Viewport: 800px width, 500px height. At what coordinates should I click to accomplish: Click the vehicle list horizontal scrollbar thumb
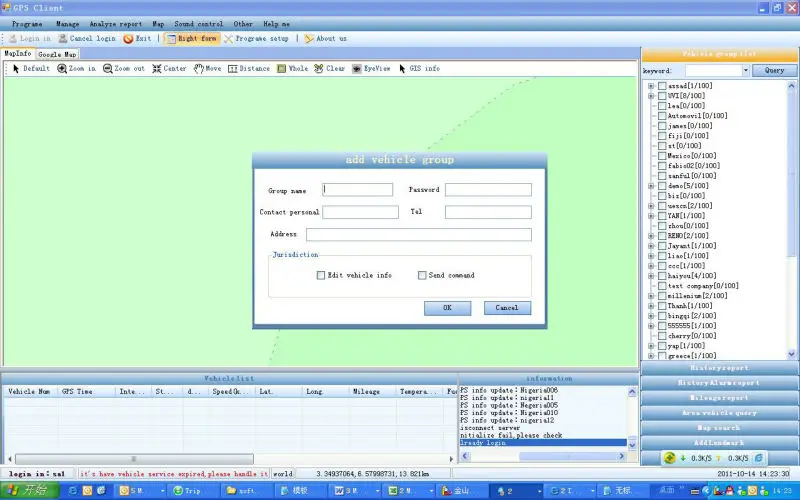point(134,459)
